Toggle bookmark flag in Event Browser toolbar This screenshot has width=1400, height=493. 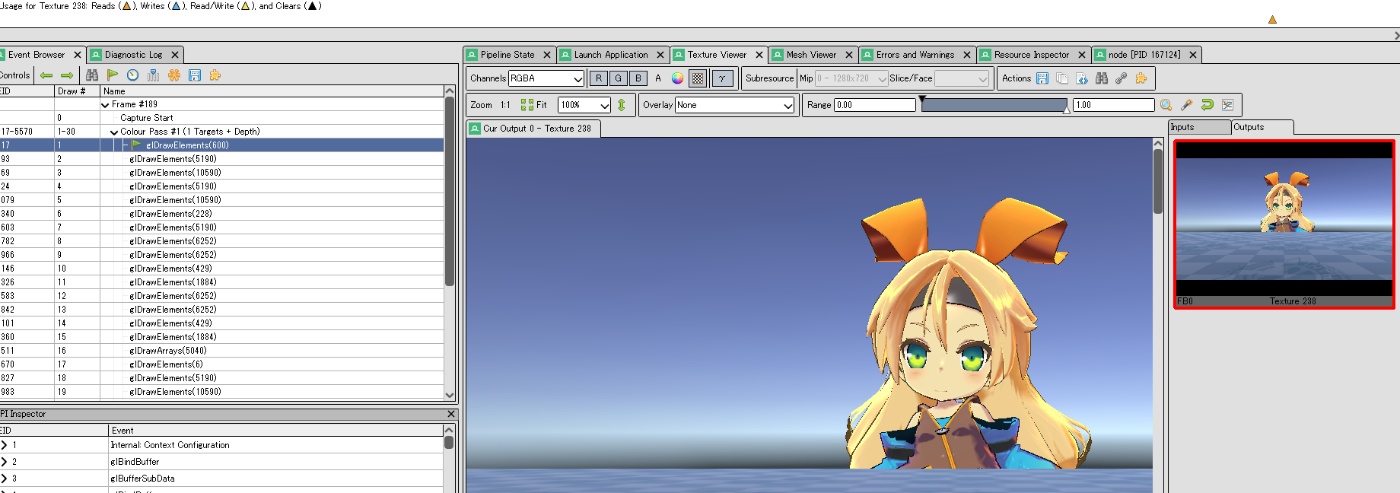click(x=113, y=75)
